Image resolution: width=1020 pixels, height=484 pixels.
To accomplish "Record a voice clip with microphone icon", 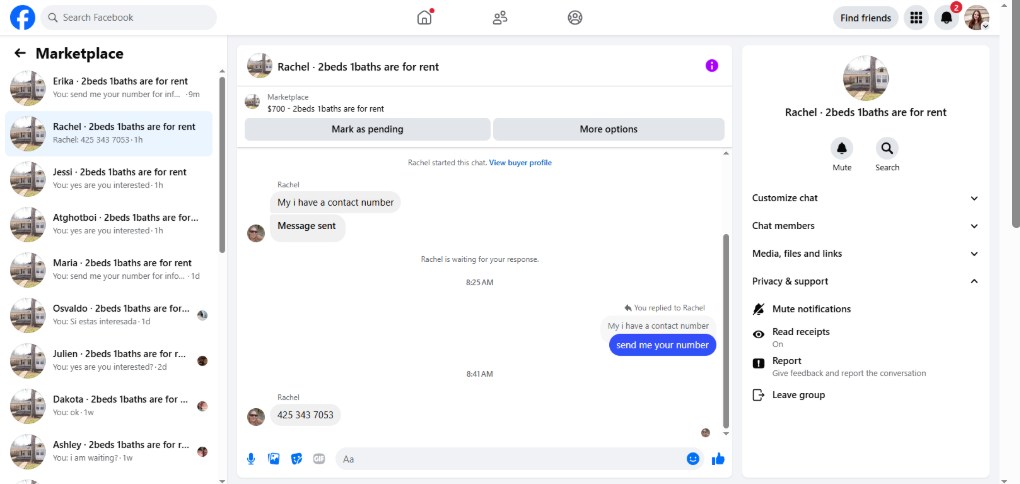I will point(251,459).
